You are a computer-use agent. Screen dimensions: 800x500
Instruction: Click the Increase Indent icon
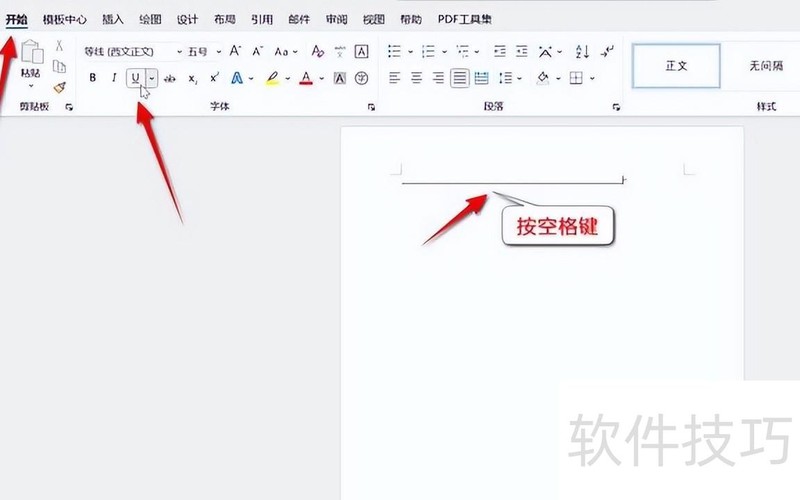point(521,51)
